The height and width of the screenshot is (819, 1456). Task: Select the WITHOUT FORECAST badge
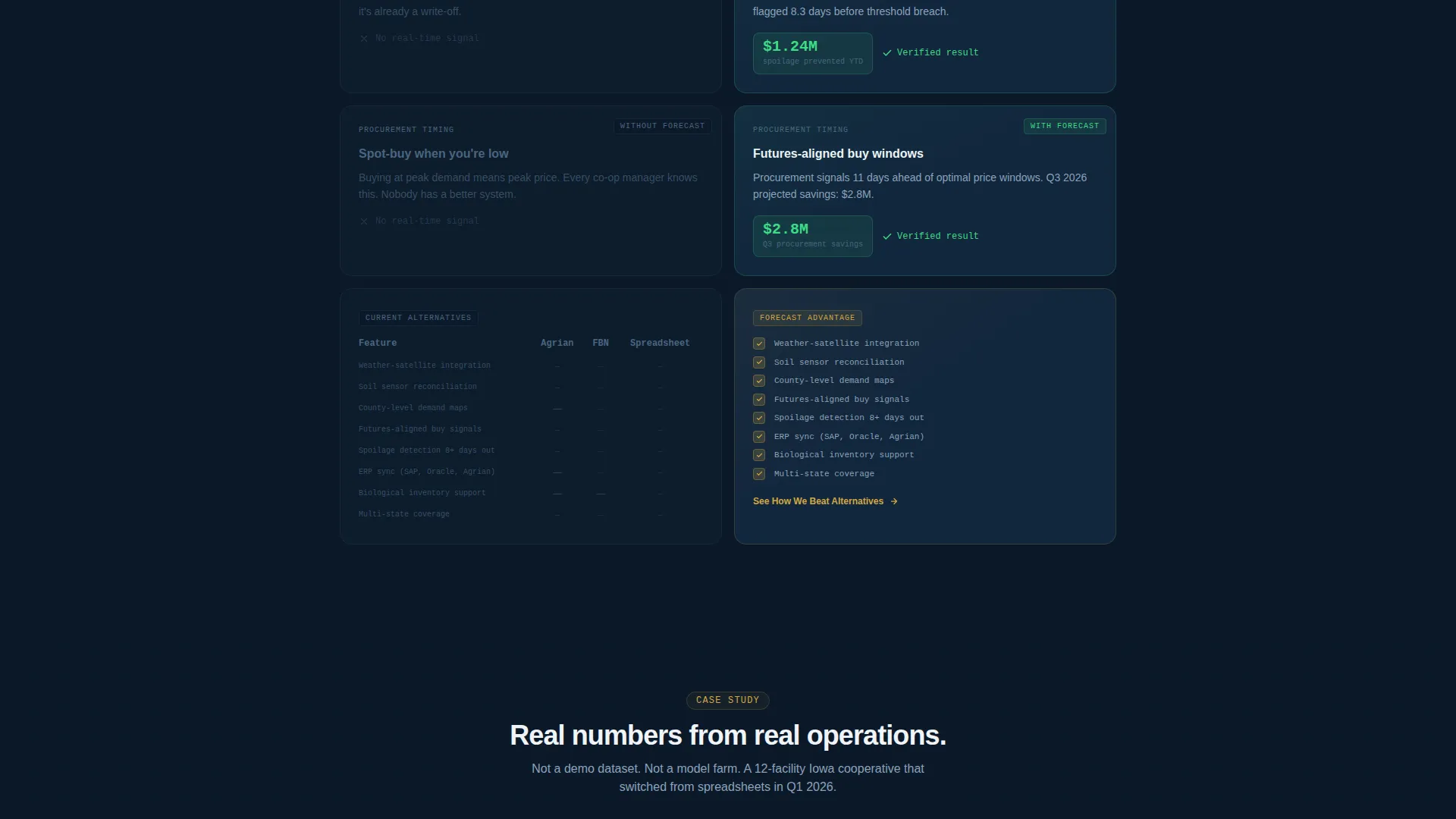coord(662,126)
